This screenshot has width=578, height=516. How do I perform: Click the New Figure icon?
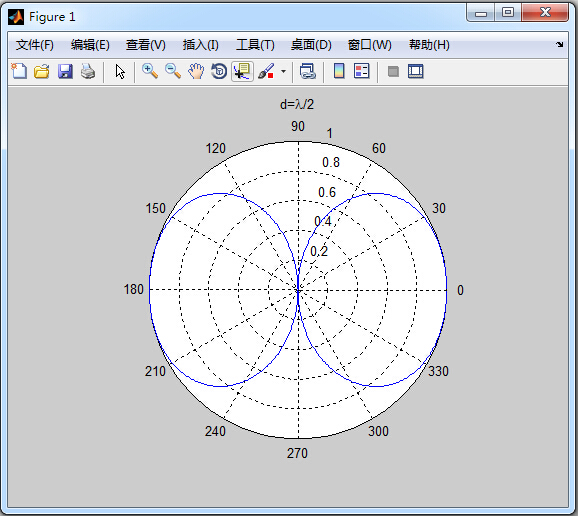pyautogui.click(x=19, y=71)
